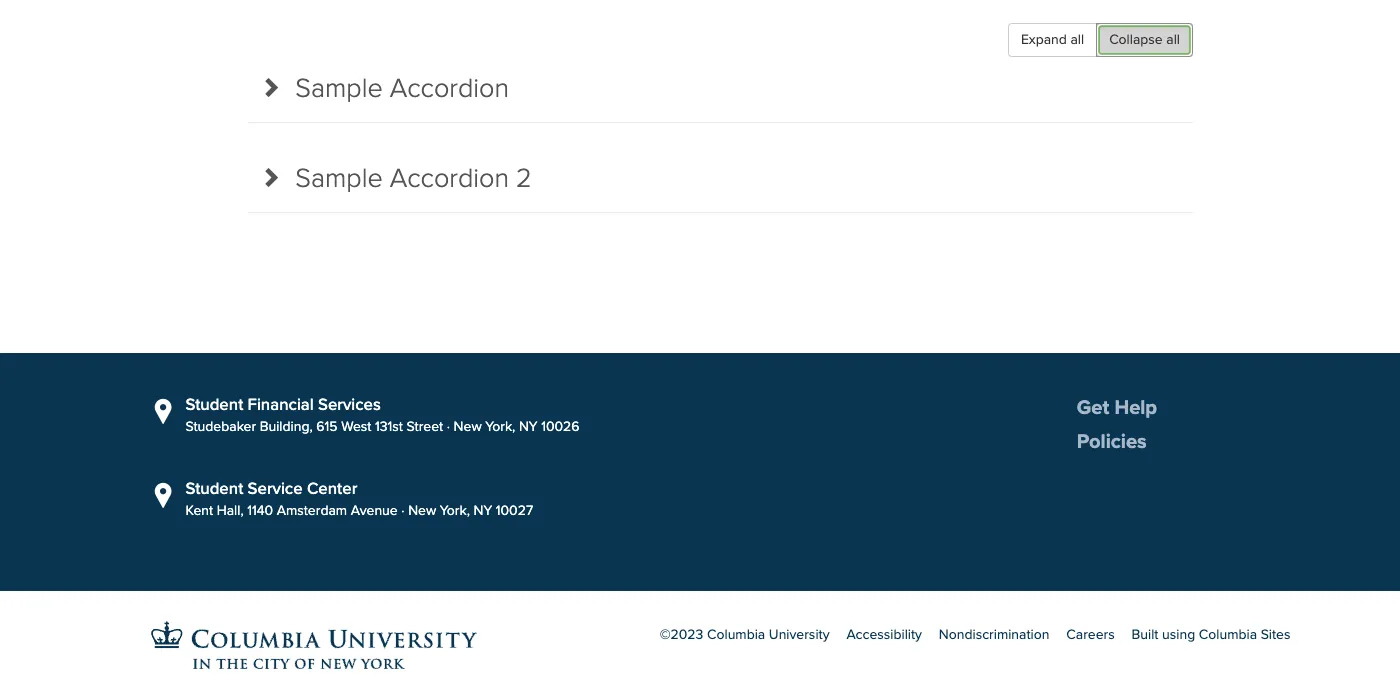
Task: Open the Sample Accordion heading
Action: coord(402,88)
